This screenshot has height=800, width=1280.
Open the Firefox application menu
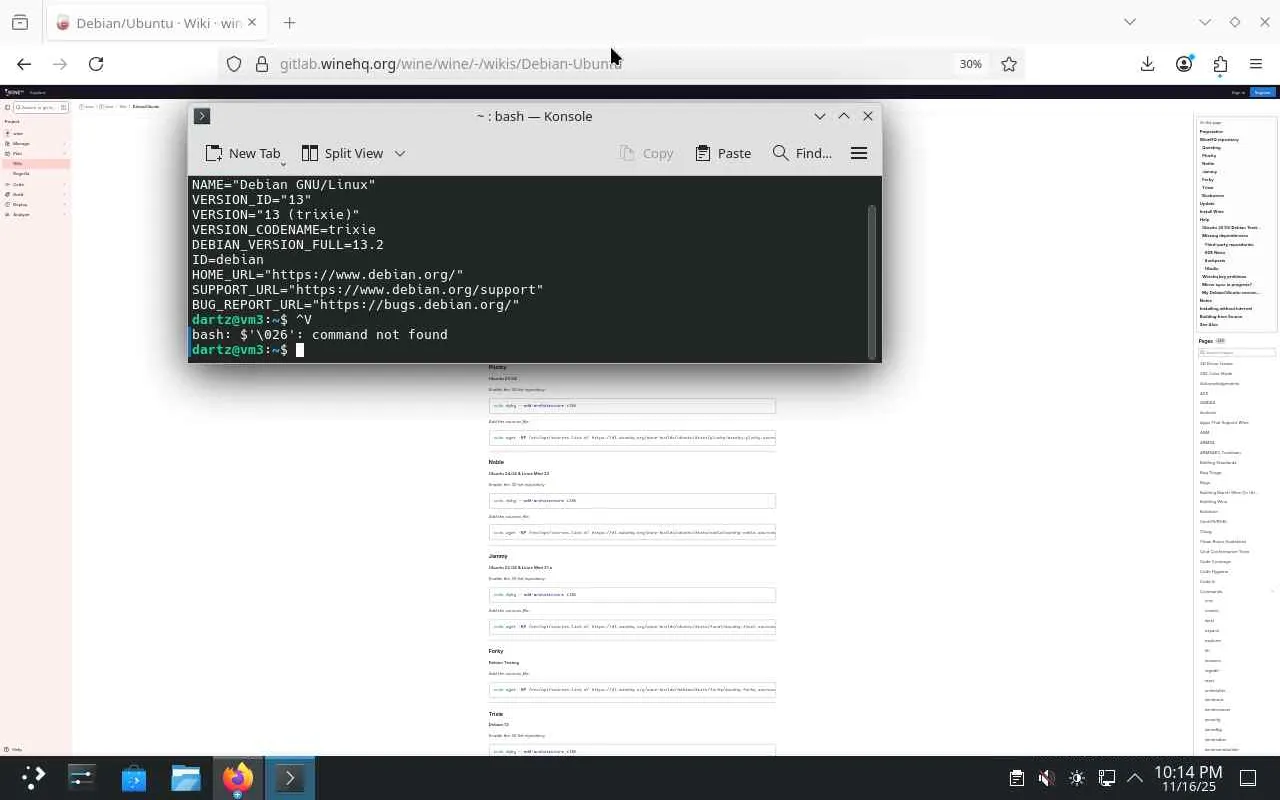1256,64
